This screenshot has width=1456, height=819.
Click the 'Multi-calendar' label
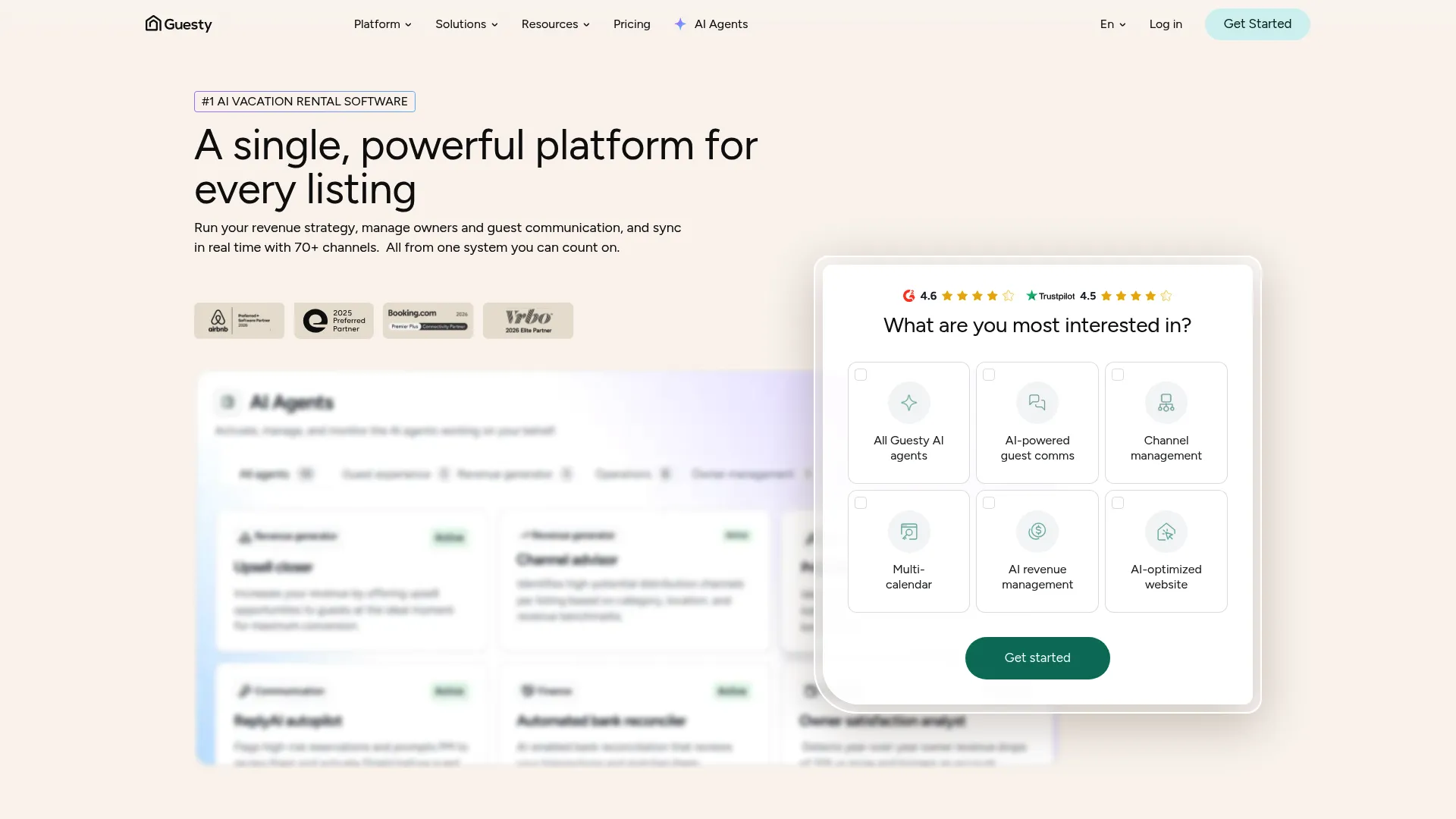coord(908,577)
